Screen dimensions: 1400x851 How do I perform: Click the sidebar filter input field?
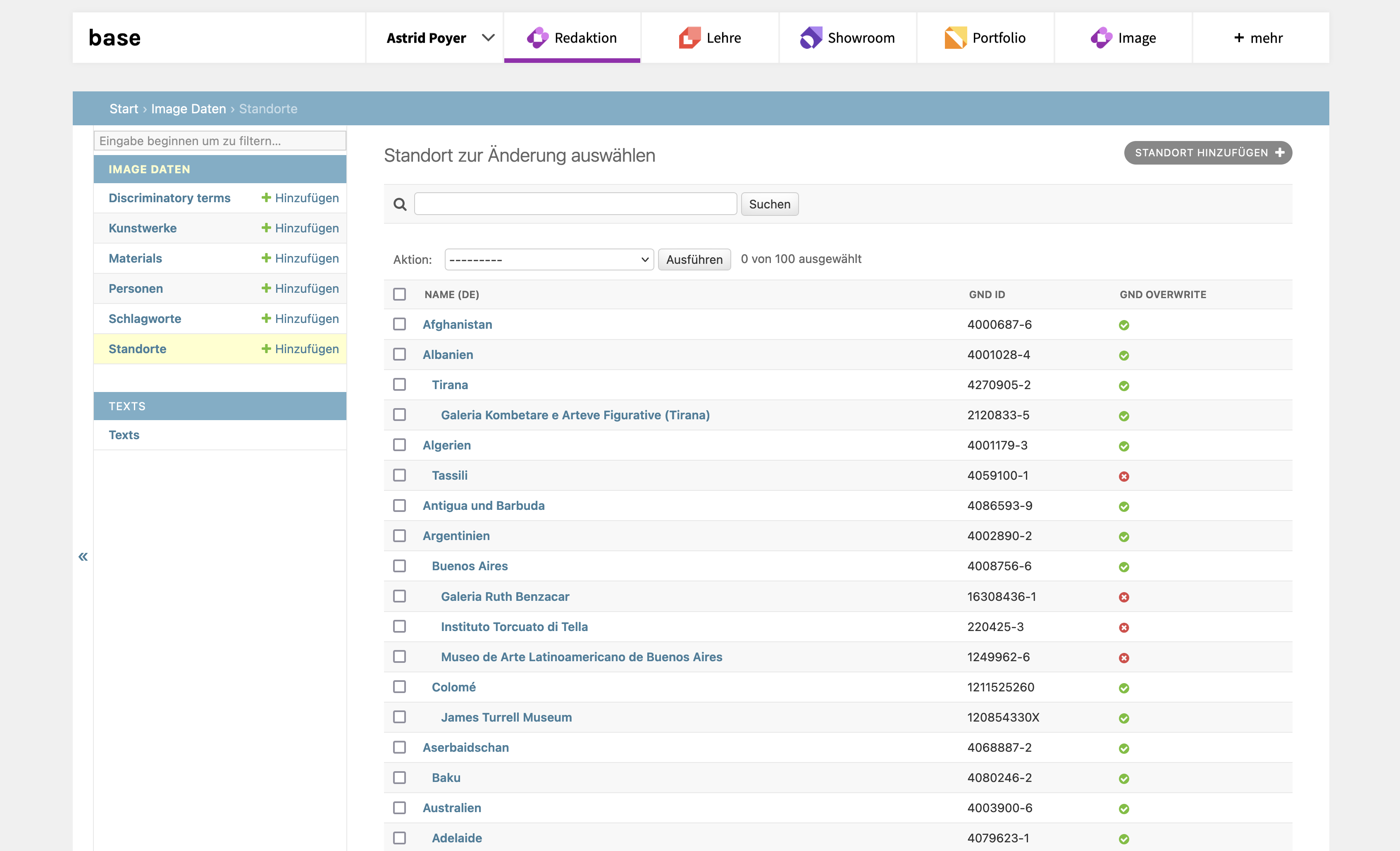coord(220,141)
